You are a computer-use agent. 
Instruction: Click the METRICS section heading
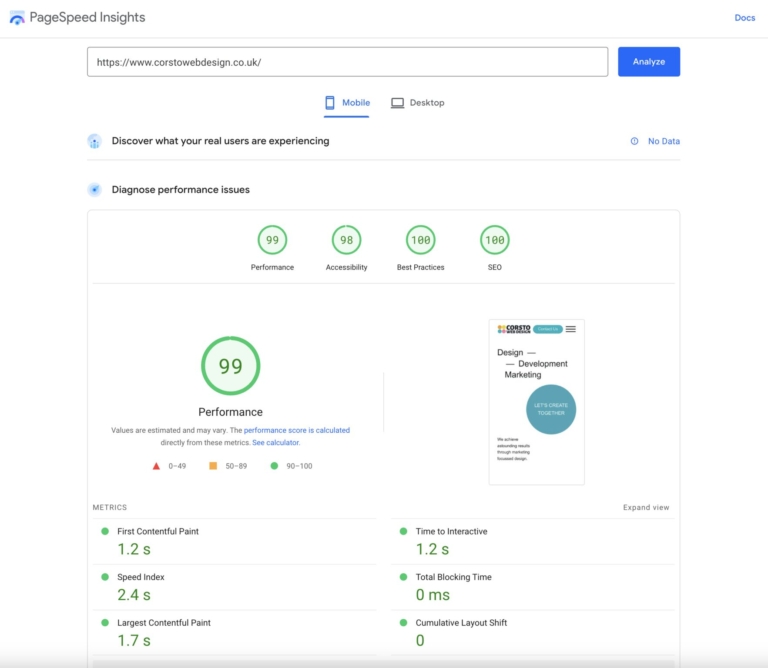pos(110,507)
